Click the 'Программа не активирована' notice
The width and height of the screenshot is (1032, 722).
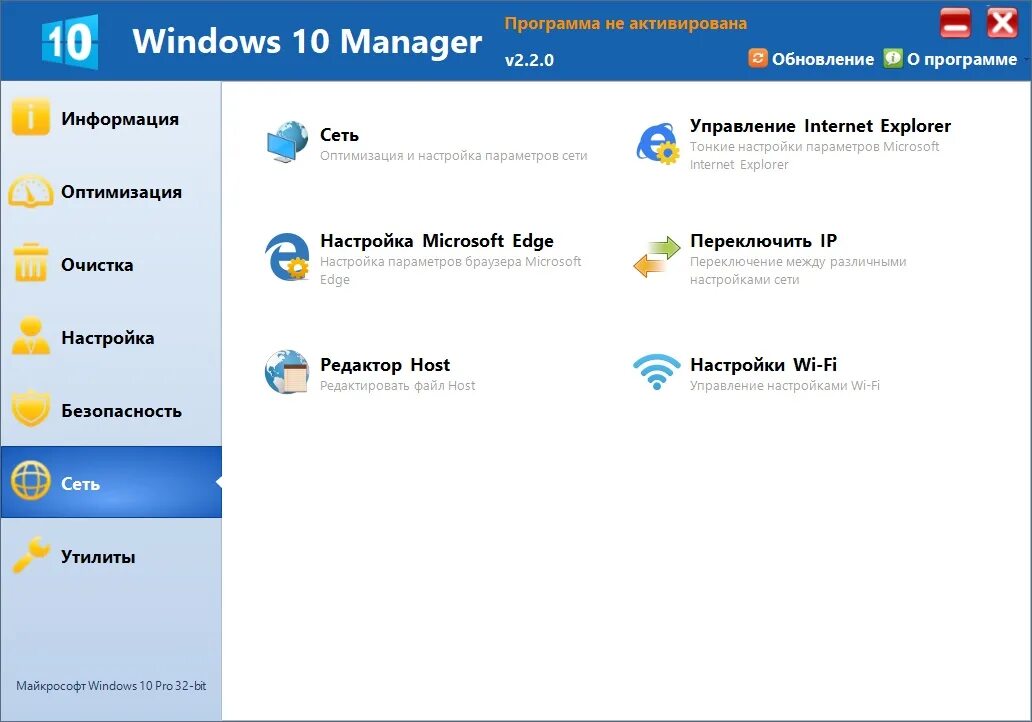626,24
